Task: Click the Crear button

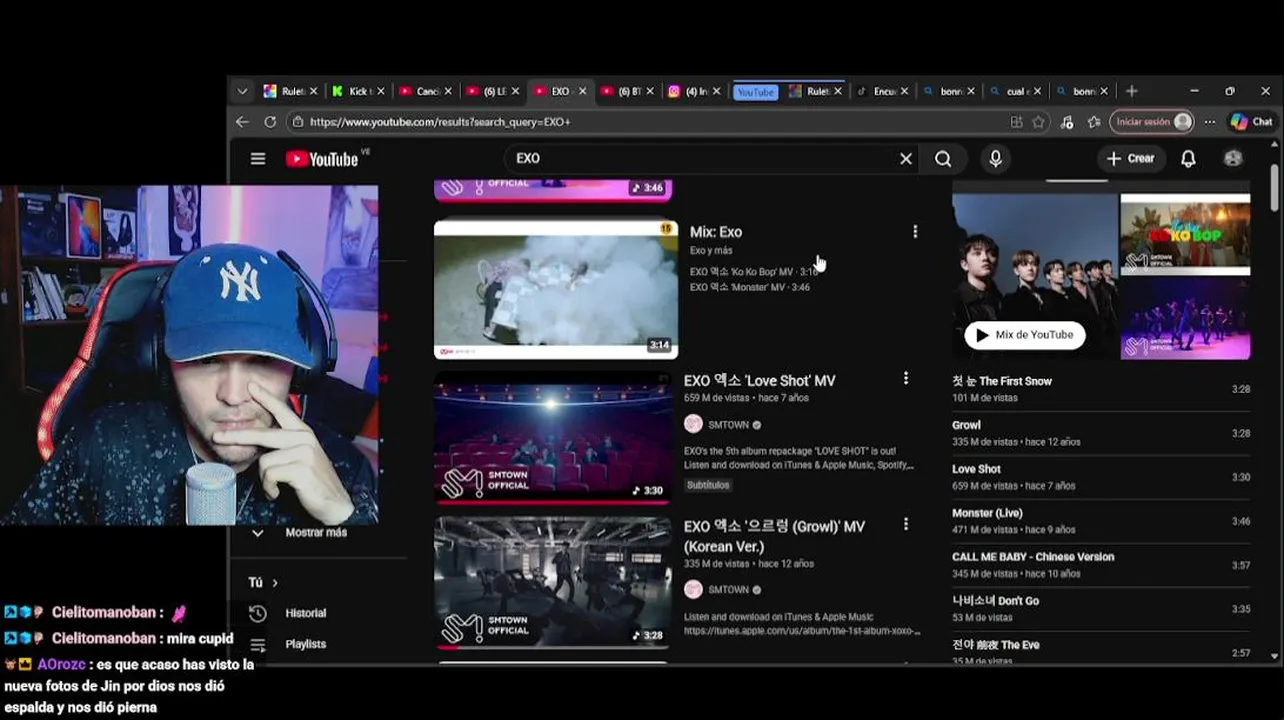Action: tap(1130, 158)
